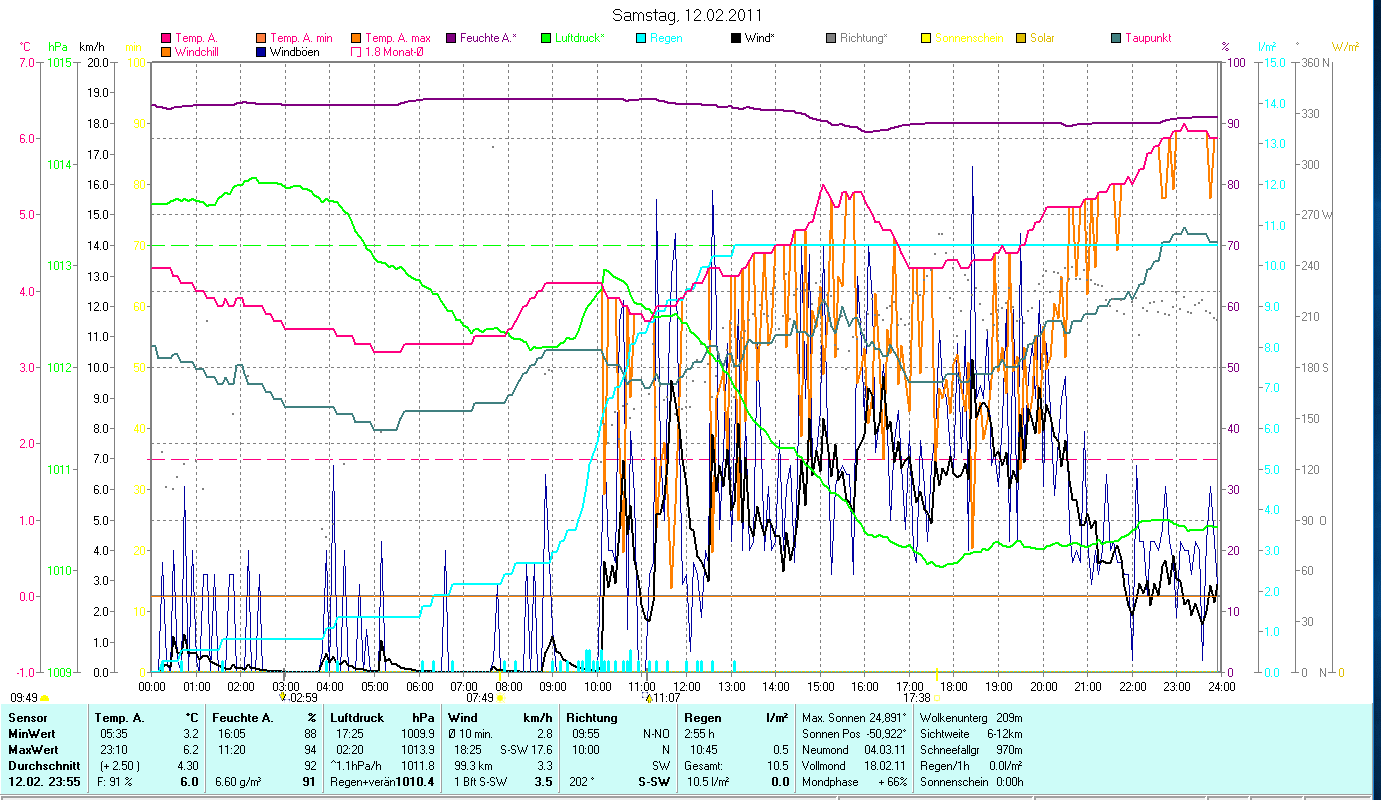Viewport: 1381px width, 800px height.
Task: Click the sunrise marker at 07:49
Action: pos(500,697)
